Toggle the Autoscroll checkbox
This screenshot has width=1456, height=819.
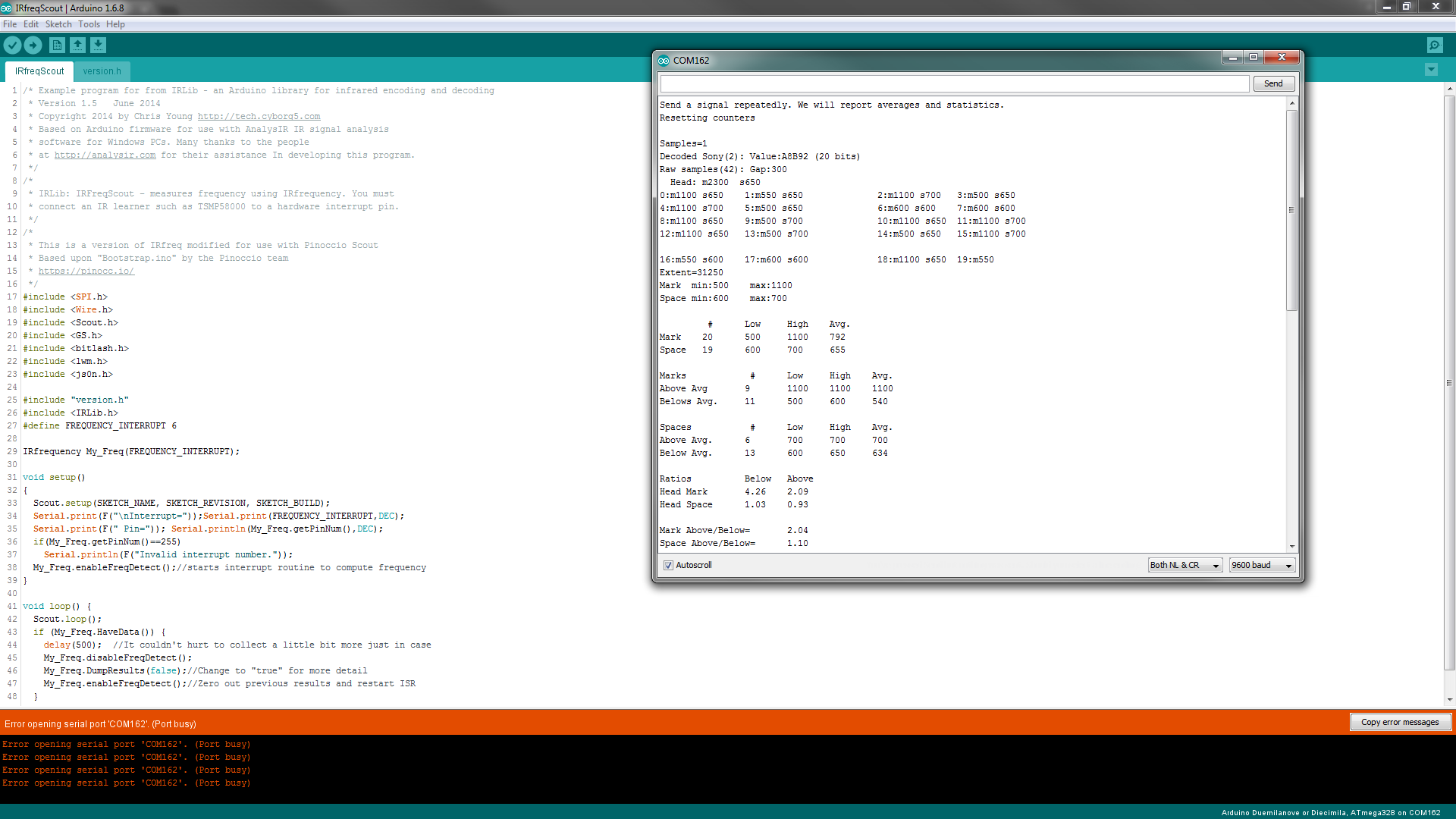668,566
